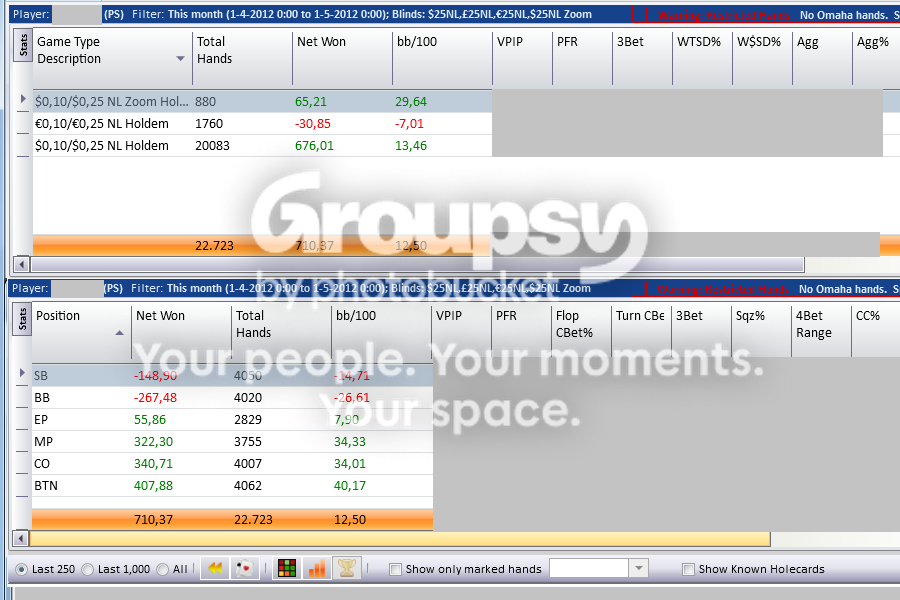This screenshot has width=900, height=600.
Task: Click the trophy icon
Action: click(347, 568)
